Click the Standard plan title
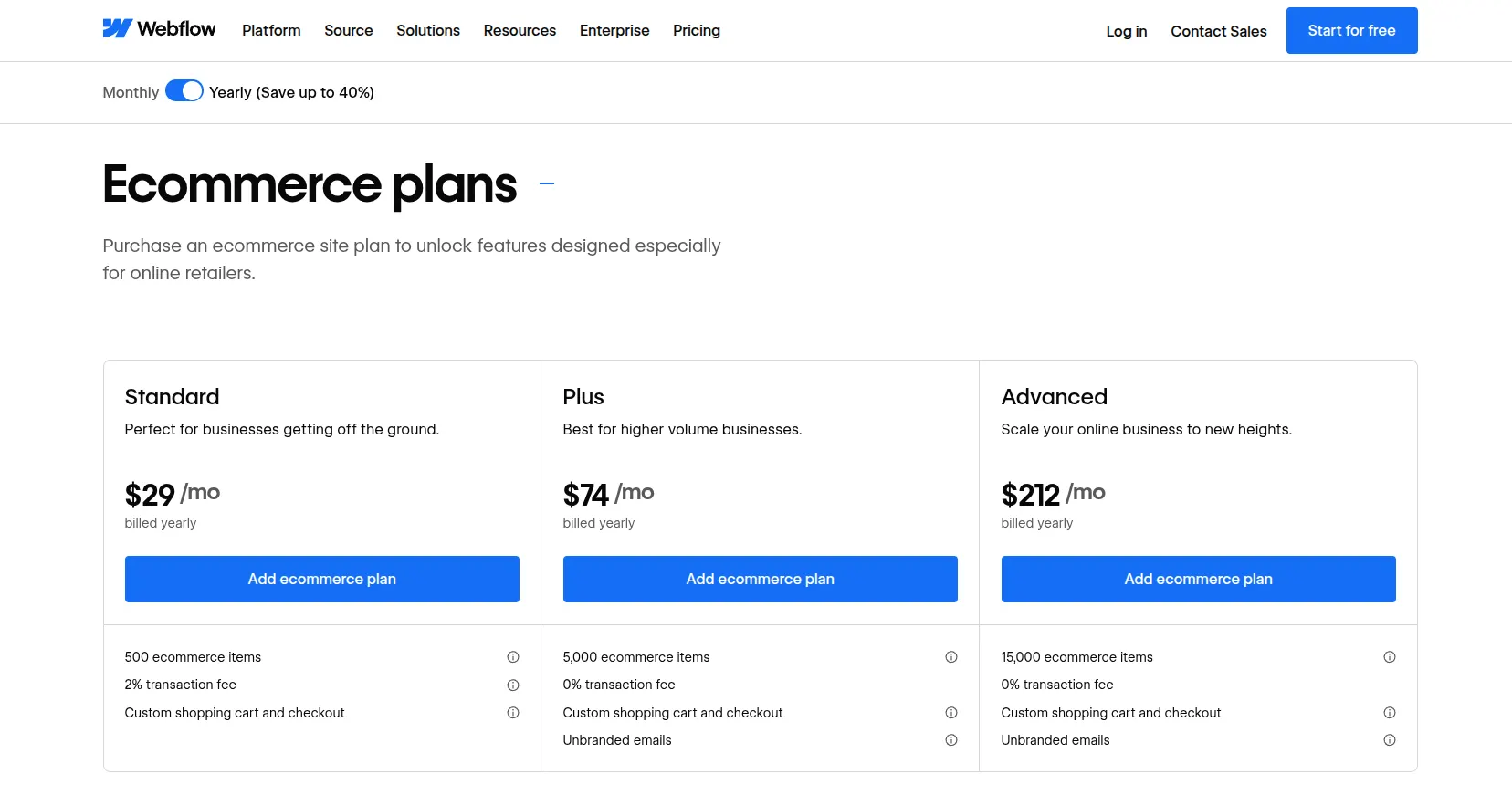This screenshot has height=795, width=1512. pos(172,397)
